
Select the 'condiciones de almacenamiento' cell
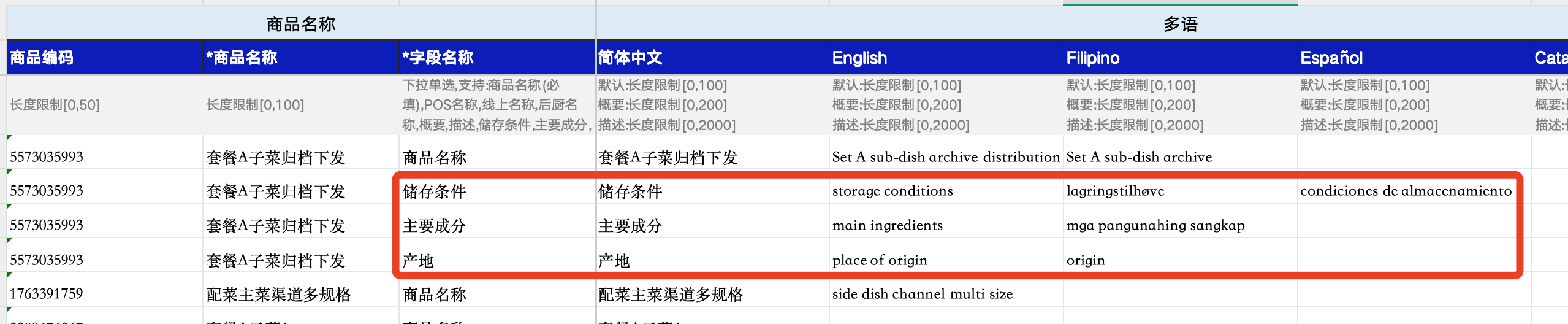click(1406, 191)
